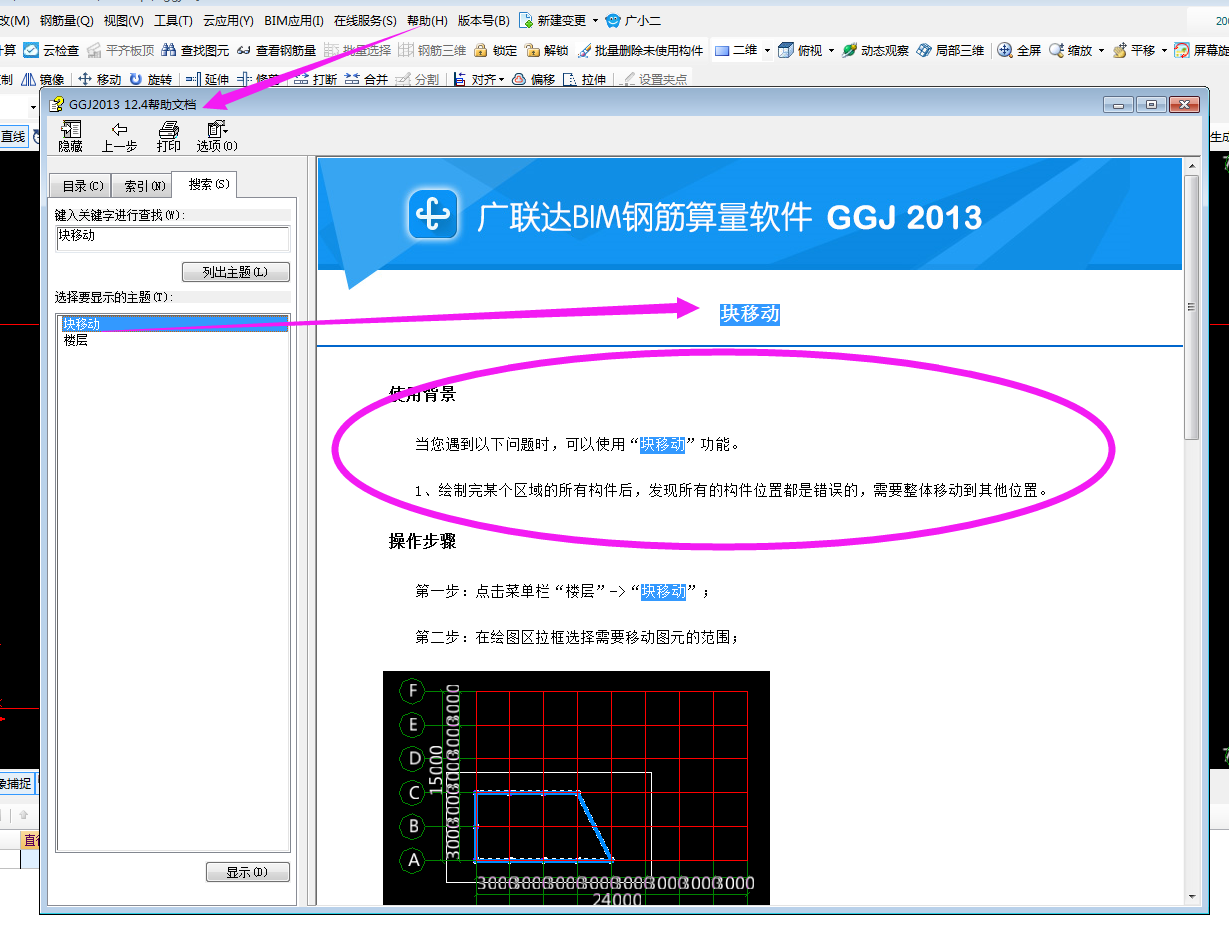This screenshot has height=925, width=1229.
Task: Select the 延伸 extend tool
Action: coord(208,79)
